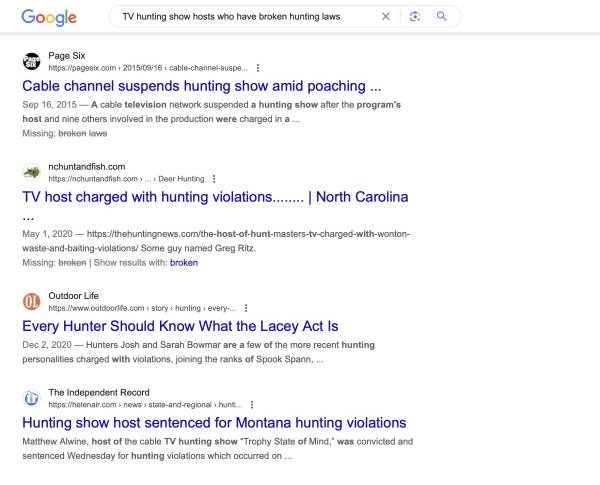
Task: Click the nchuntandfish.com favicon
Action: click(x=31, y=172)
